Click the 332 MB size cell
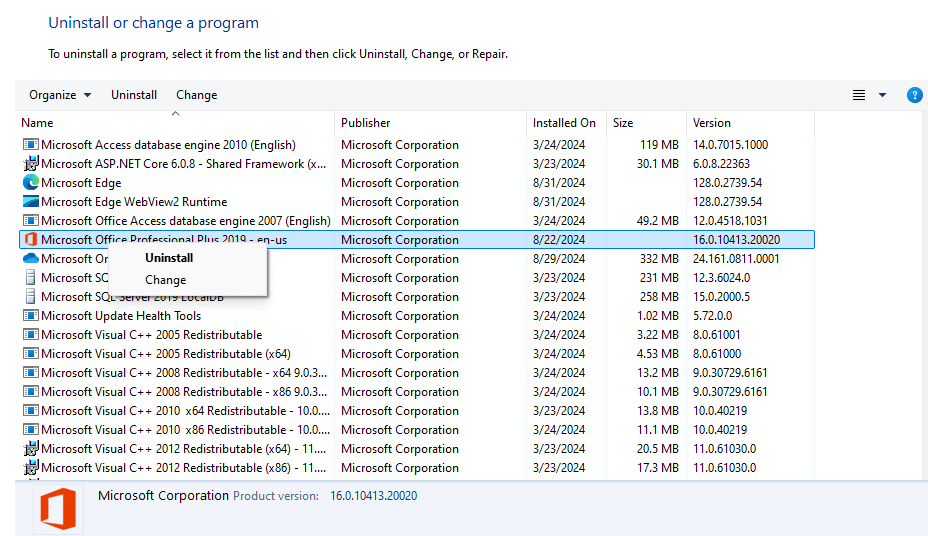Image resolution: width=928 pixels, height=536 pixels. [659, 258]
